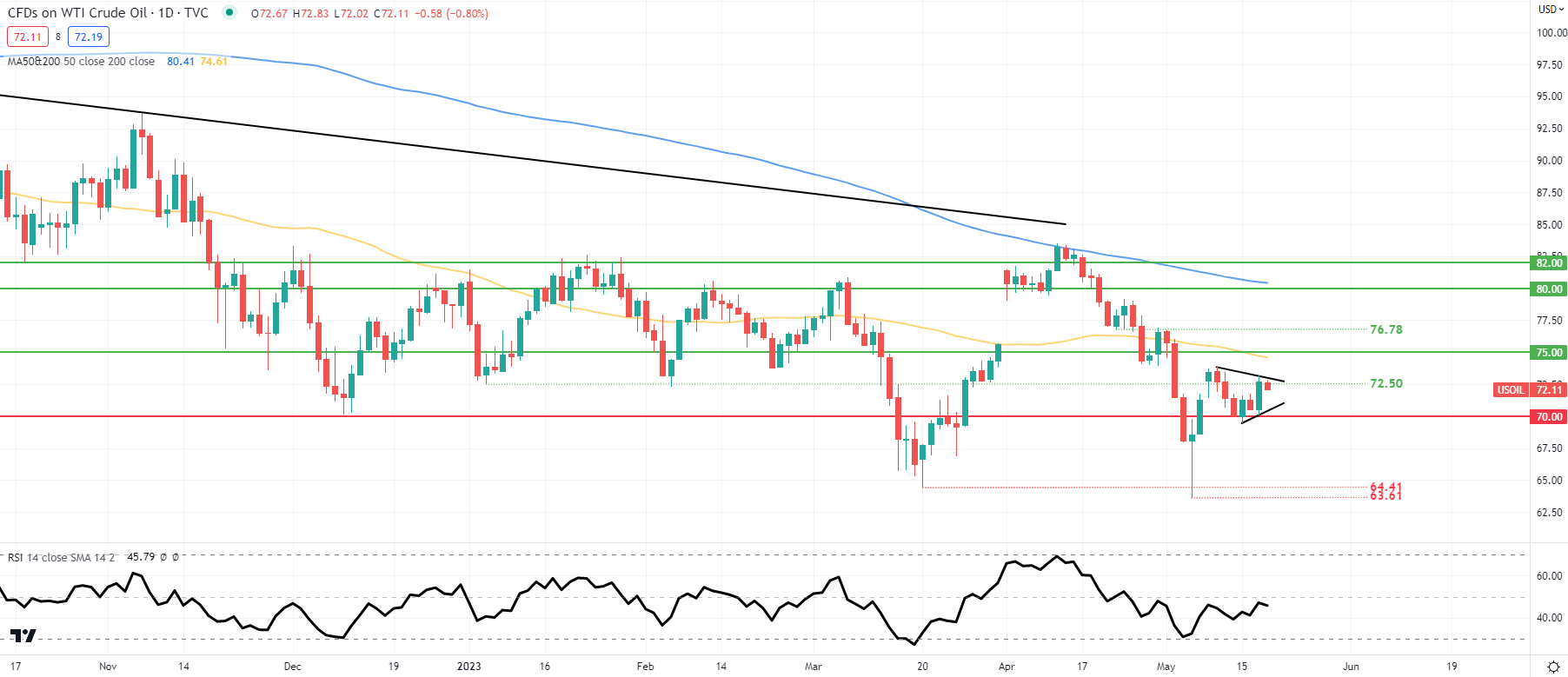Click the USOIL price tag
The width and height of the screenshot is (1568, 677).
pyautogui.click(x=1511, y=390)
